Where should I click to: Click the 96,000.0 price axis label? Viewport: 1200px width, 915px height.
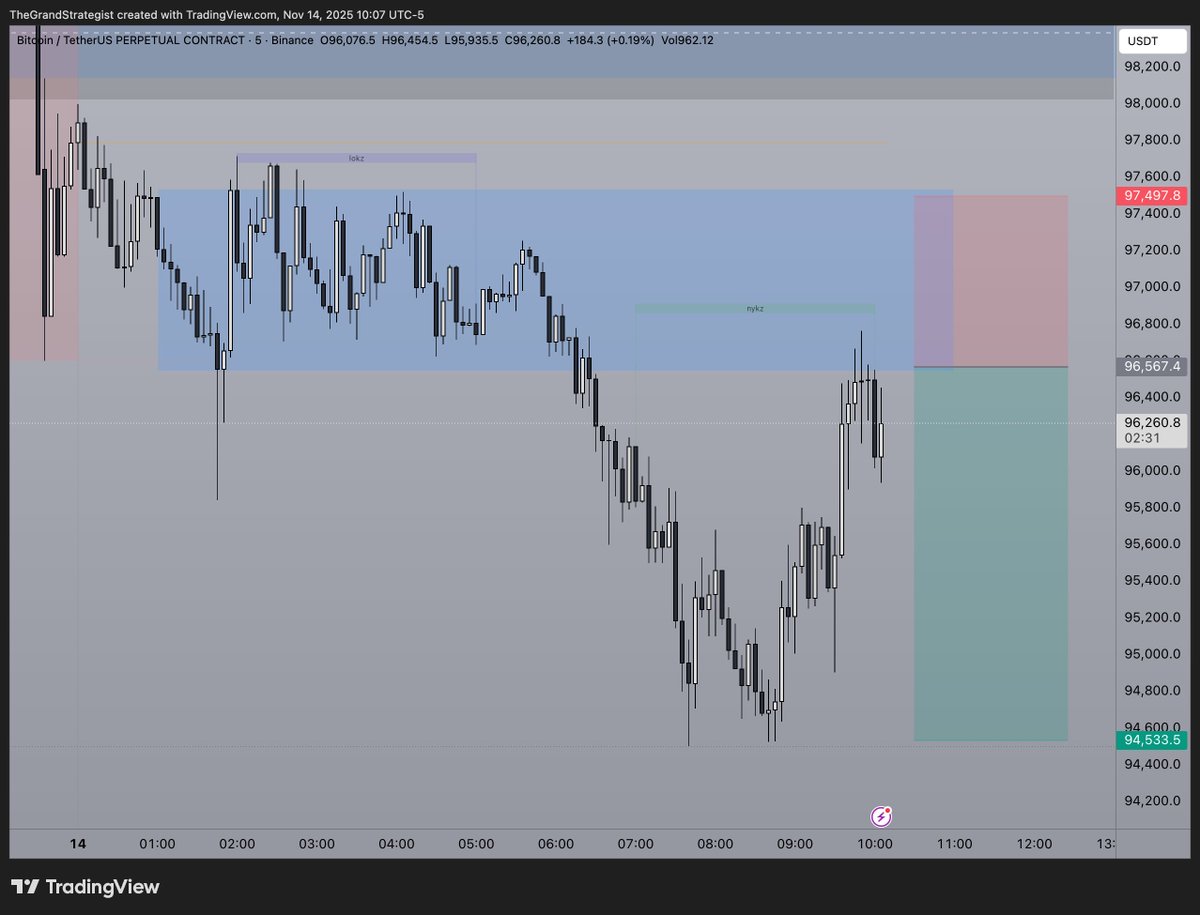pos(1153,471)
